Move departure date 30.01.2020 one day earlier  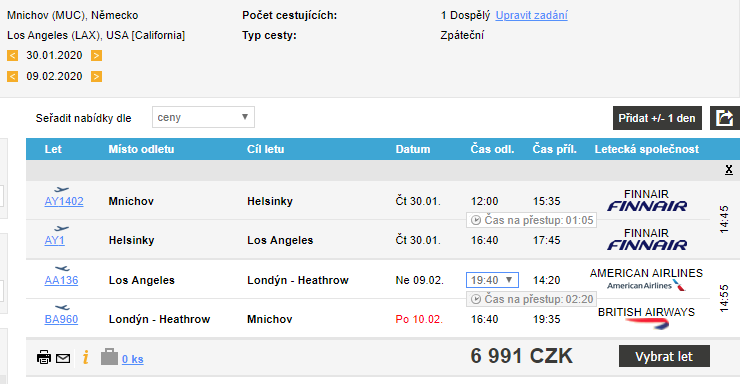(12, 55)
